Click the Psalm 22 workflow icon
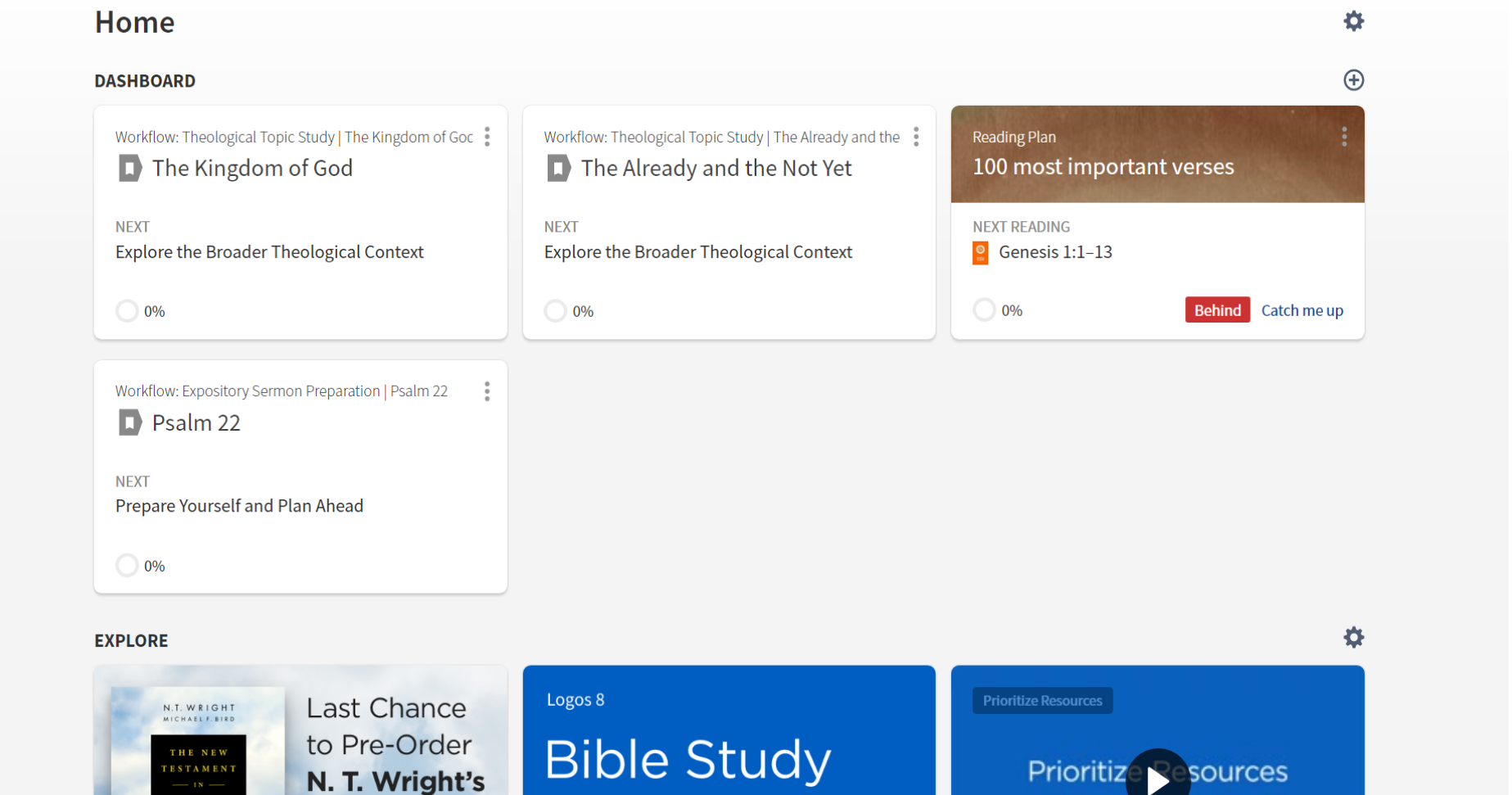Viewport: 1512px width, 795px height. [130, 423]
